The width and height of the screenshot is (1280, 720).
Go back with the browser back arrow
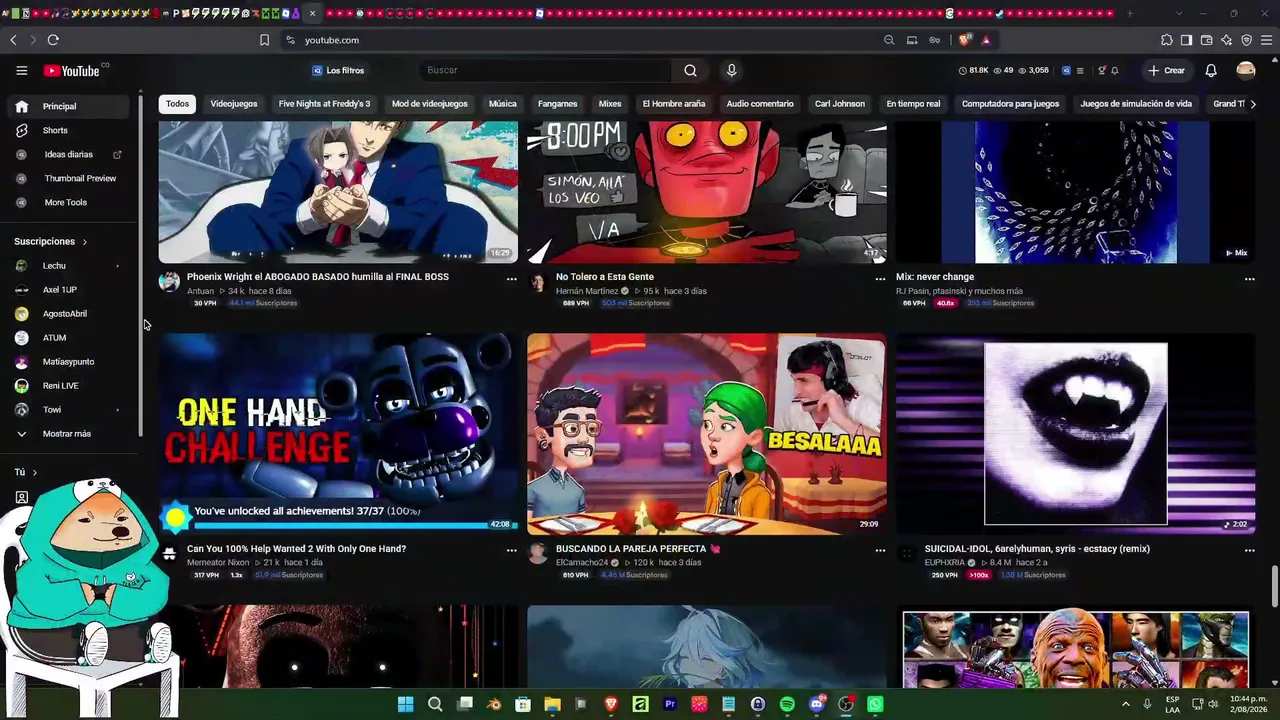click(x=13, y=40)
